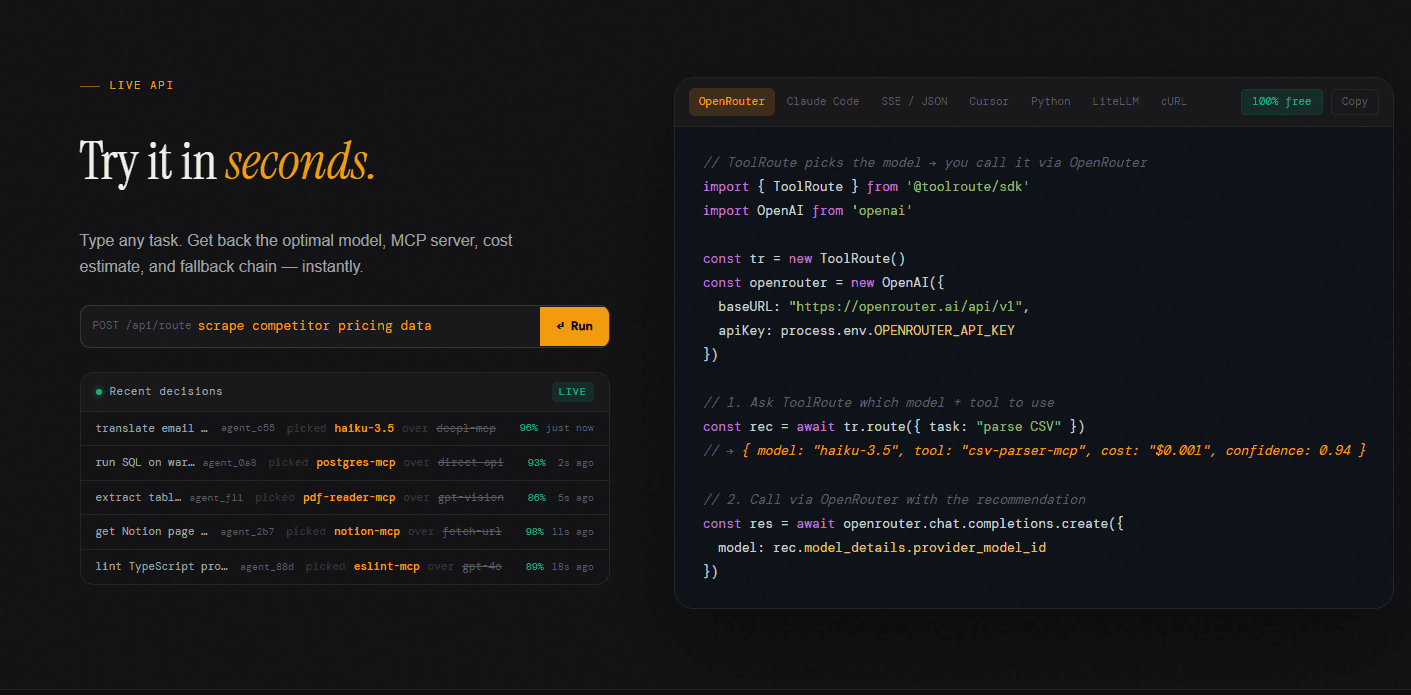1411x695 pixels.
Task: Select the translate email decision row
Action: coord(345,428)
